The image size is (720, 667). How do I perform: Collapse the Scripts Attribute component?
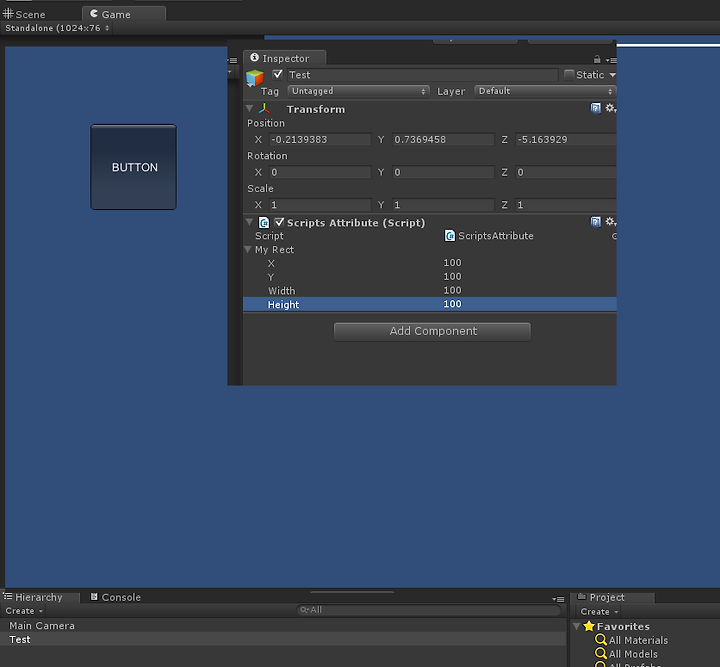pyautogui.click(x=250, y=222)
